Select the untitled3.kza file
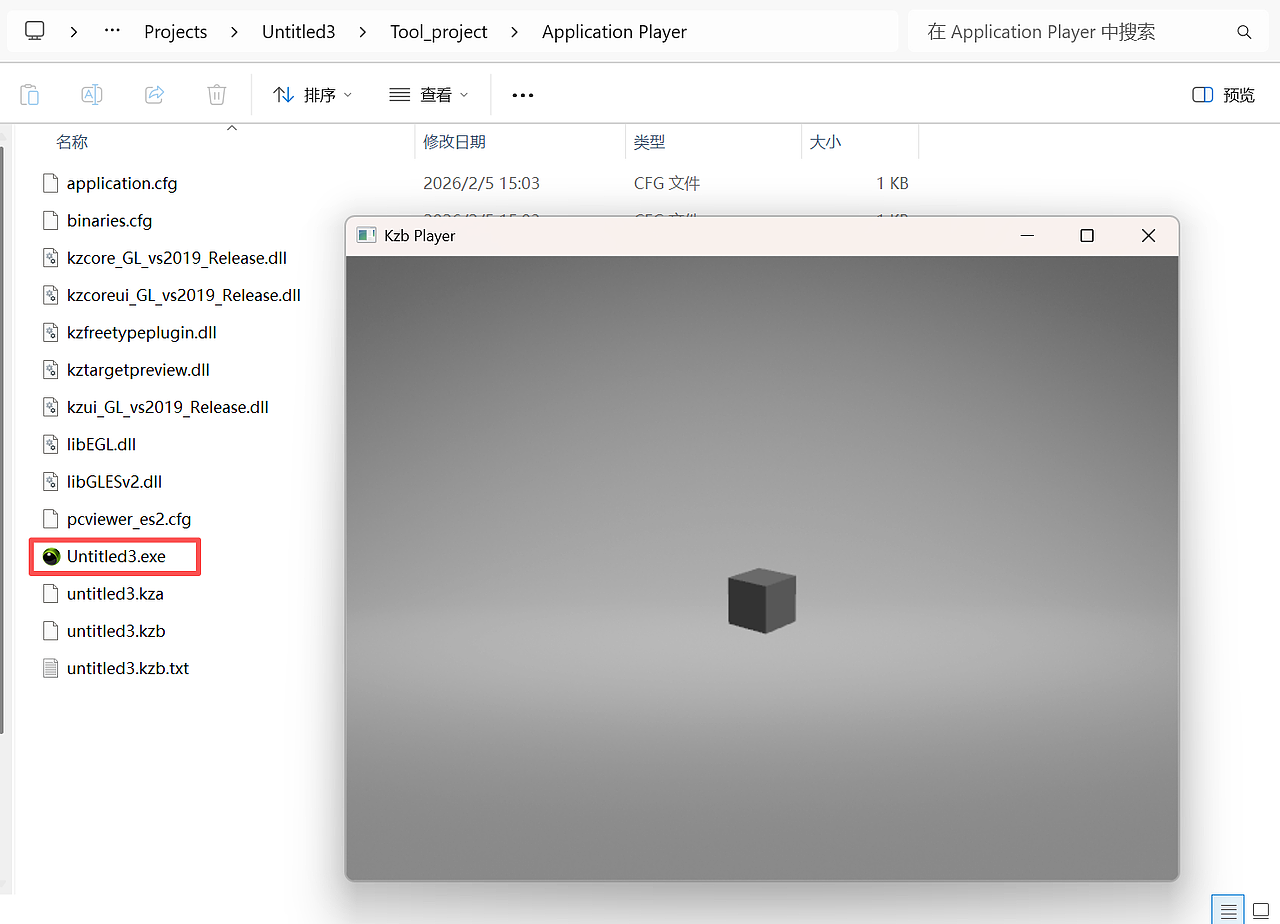 point(115,594)
